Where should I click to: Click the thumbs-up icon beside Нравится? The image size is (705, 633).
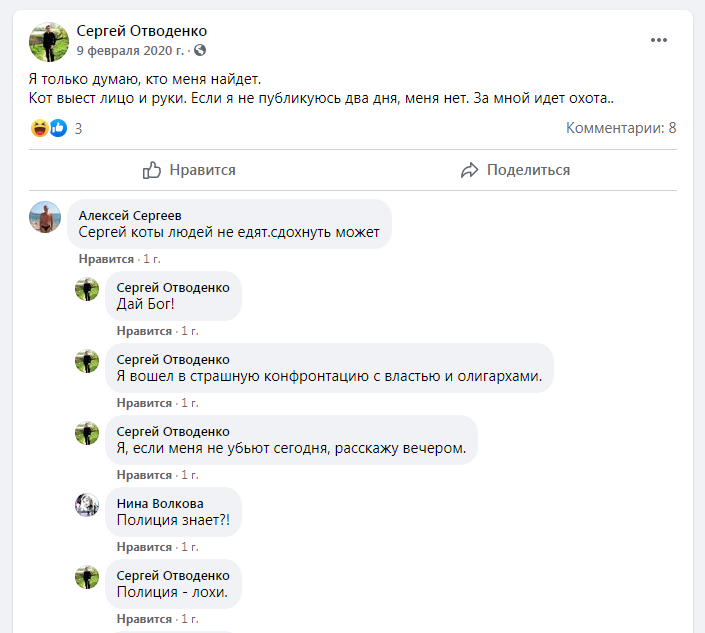[152, 170]
